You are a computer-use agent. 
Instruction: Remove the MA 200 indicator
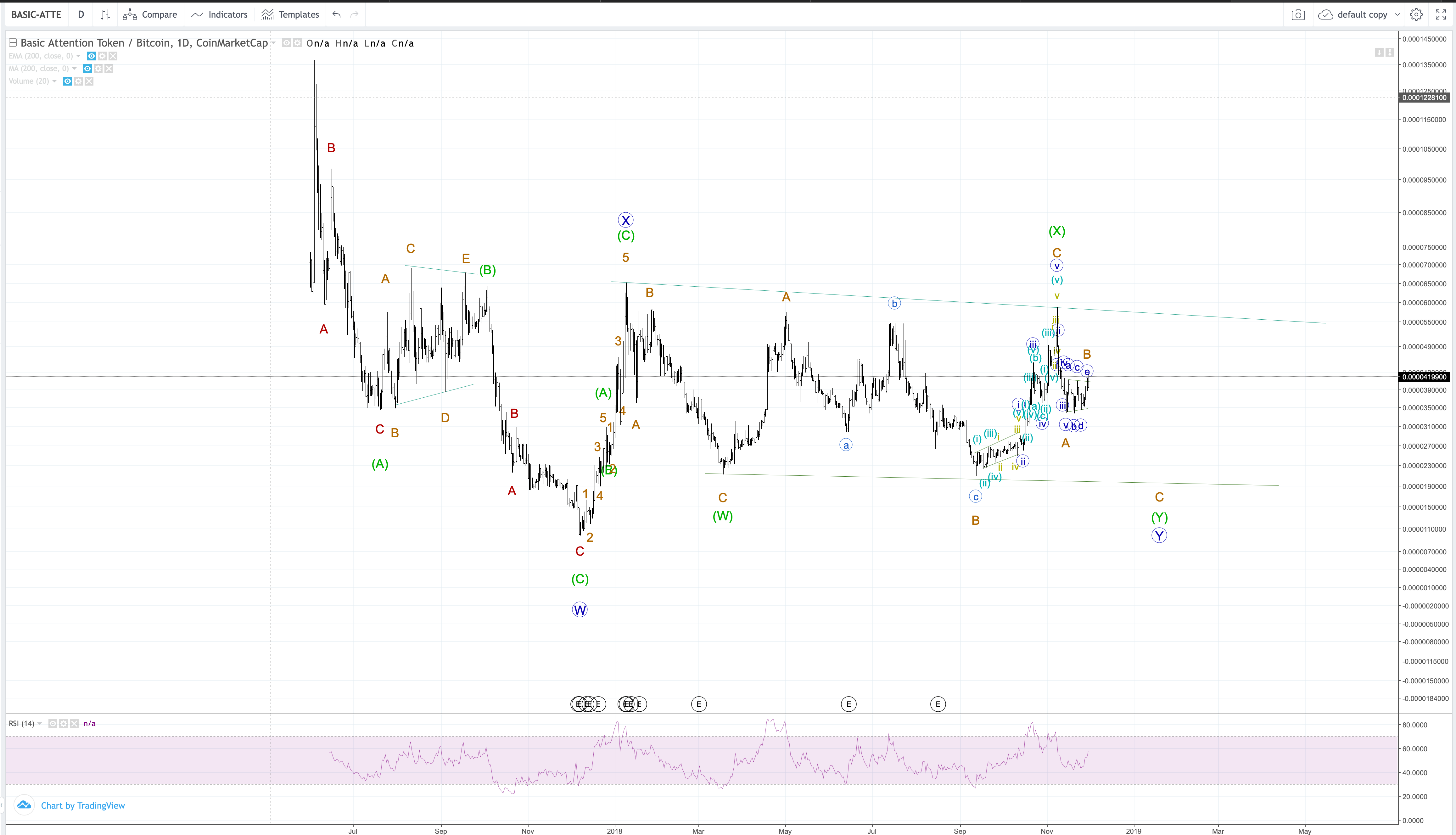(x=109, y=69)
